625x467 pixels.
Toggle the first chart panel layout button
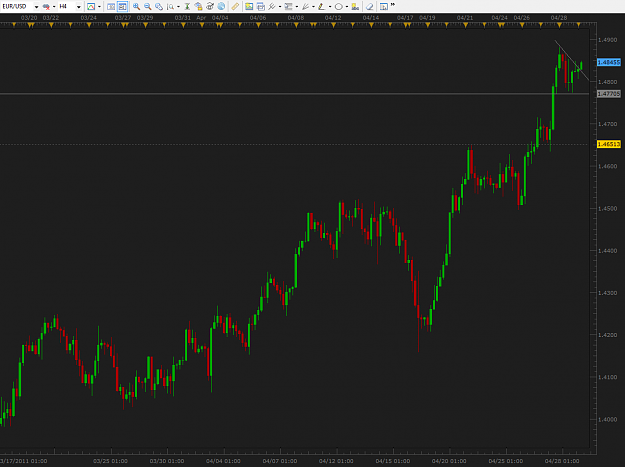click(x=111, y=7)
